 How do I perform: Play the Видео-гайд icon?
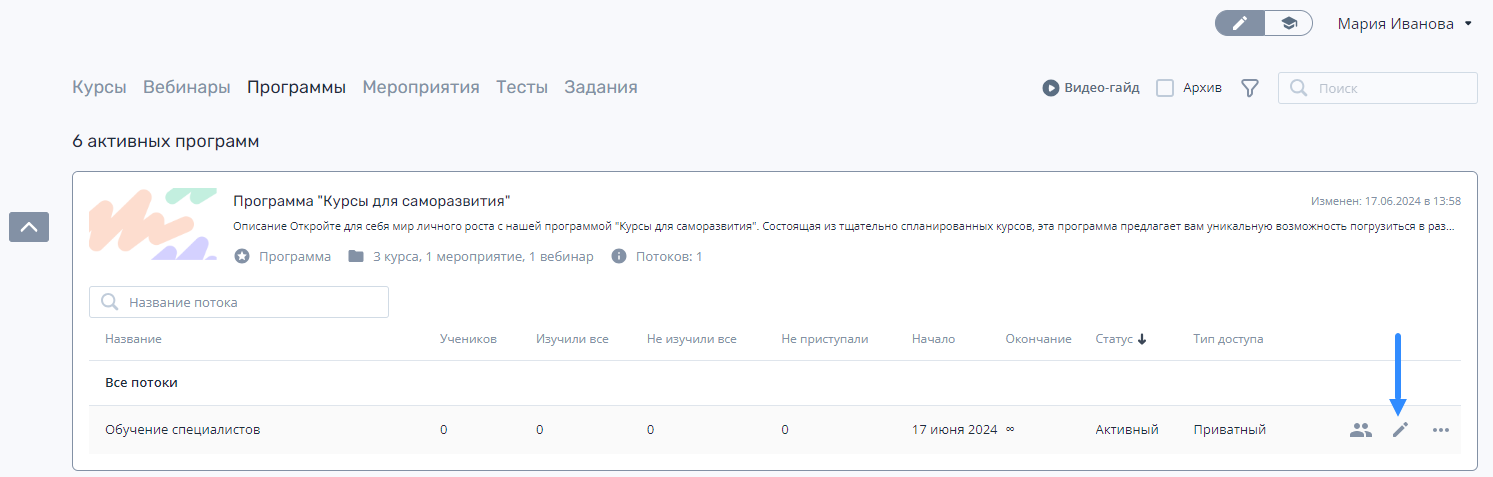pos(1051,88)
